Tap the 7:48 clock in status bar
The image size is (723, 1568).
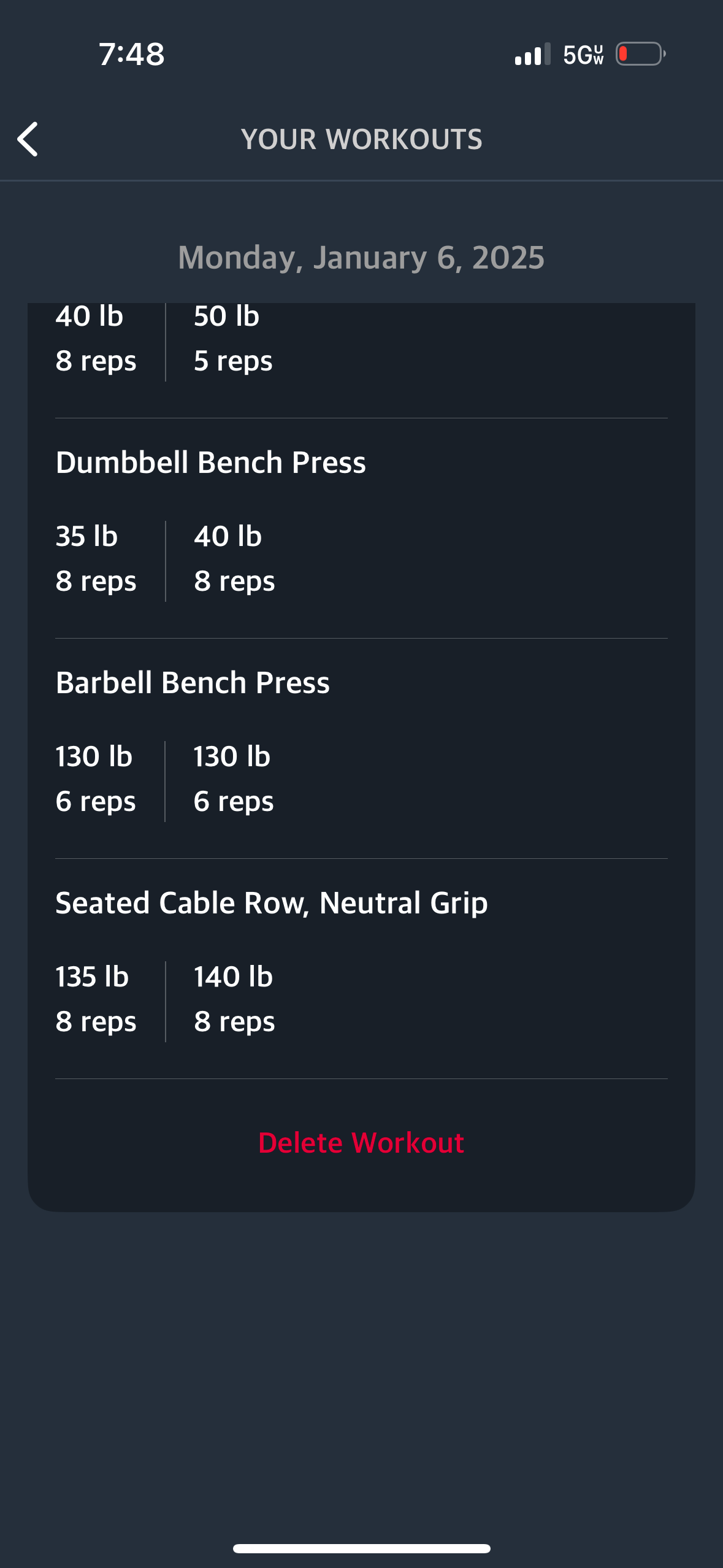[132, 54]
